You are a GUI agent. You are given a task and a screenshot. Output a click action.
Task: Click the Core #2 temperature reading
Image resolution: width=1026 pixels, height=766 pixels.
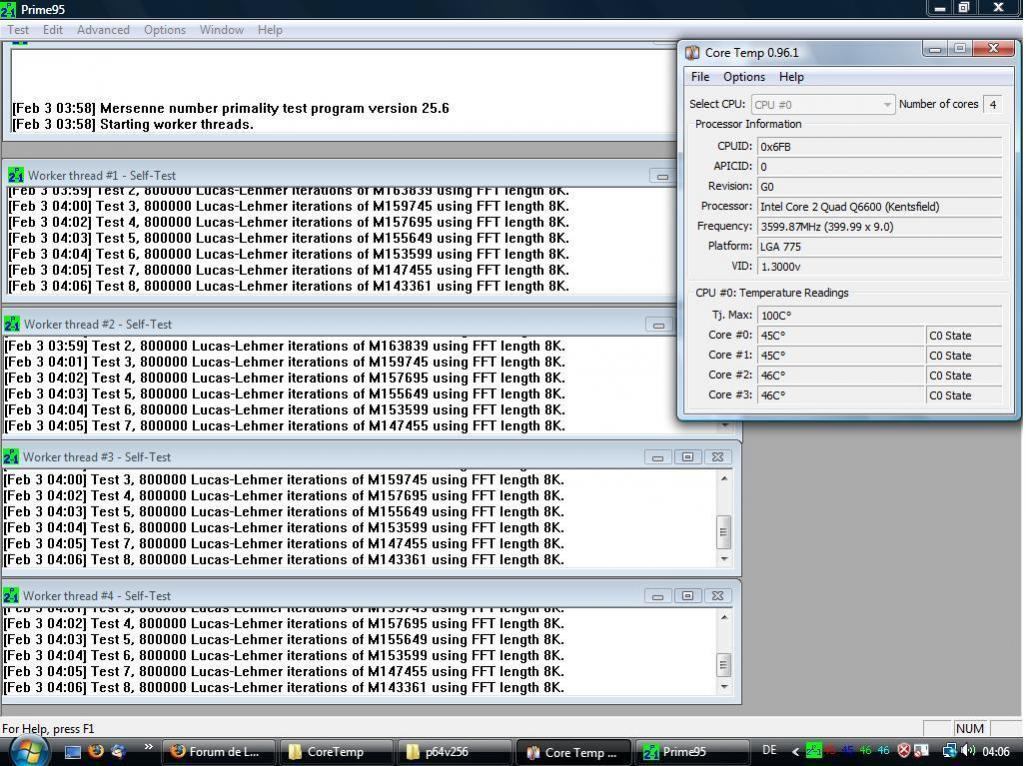841,375
